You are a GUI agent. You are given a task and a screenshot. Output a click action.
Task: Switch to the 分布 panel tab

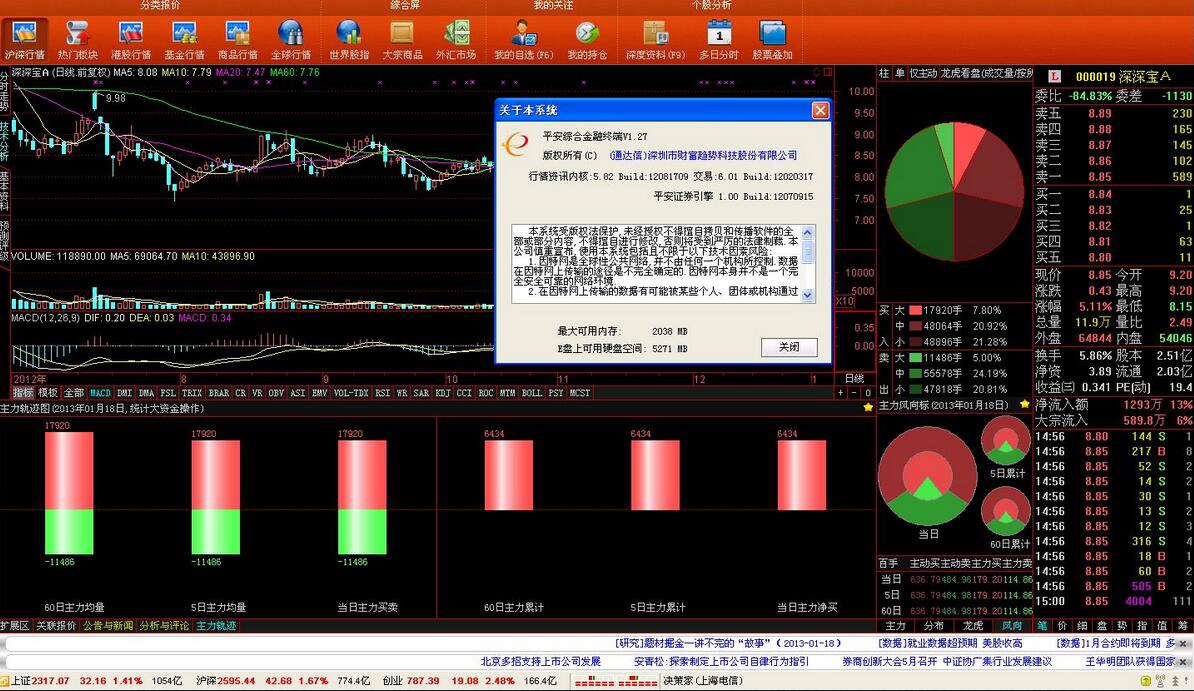[x=934, y=625]
